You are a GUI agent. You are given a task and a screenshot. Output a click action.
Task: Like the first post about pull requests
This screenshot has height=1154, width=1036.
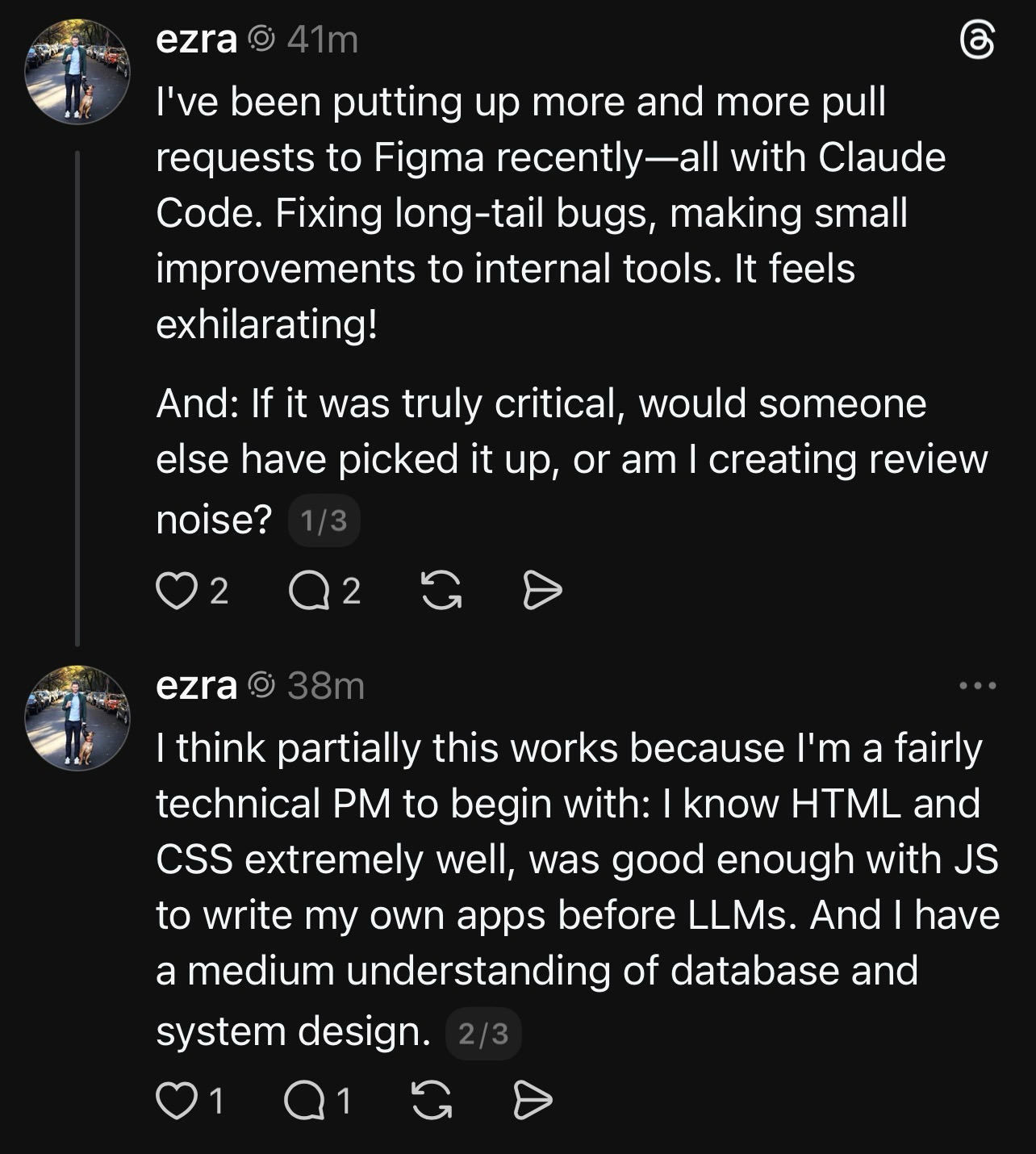(177, 591)
